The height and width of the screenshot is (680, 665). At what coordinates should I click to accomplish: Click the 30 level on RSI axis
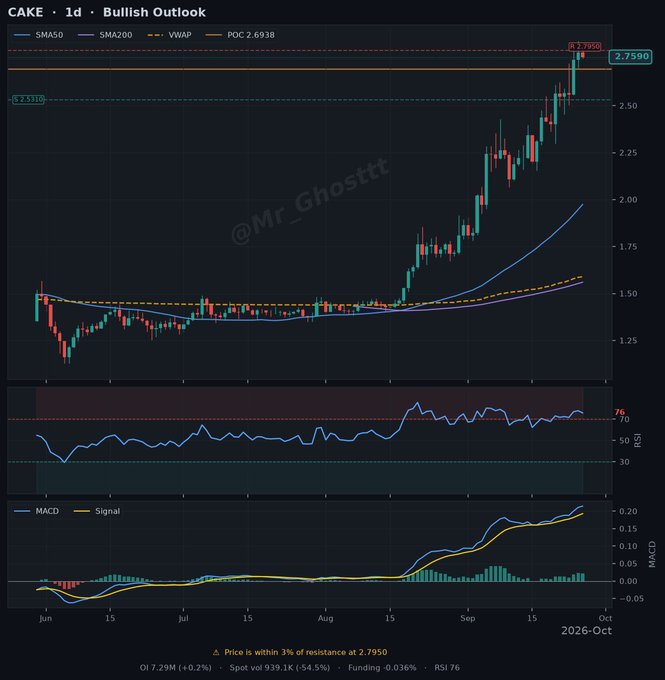coord(624,462)
